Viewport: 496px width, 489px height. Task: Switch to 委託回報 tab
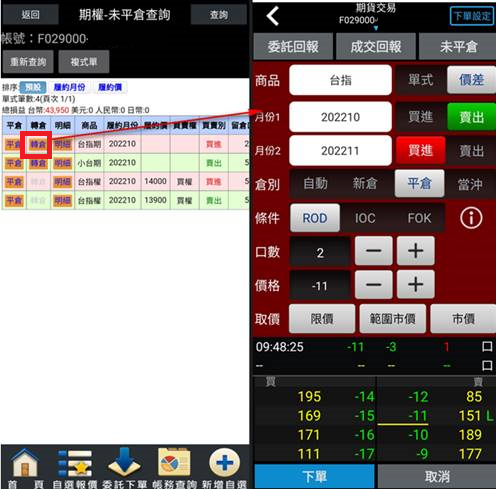(x=293, y=47)
